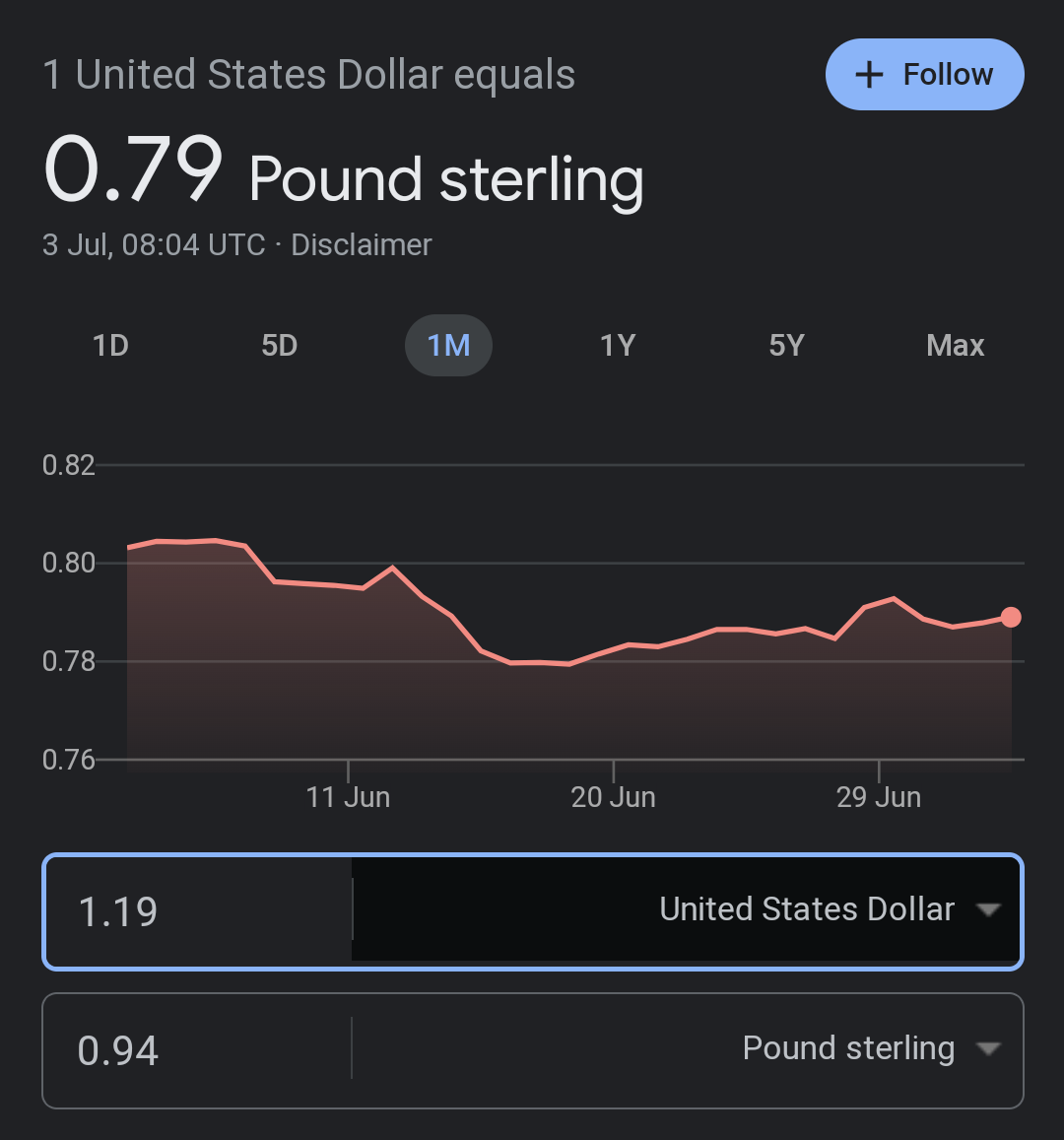The width and height of the screenshot is (1064, 1140).
Task: Focus the 1.19 dollar amount field
Action: [198, 911]
